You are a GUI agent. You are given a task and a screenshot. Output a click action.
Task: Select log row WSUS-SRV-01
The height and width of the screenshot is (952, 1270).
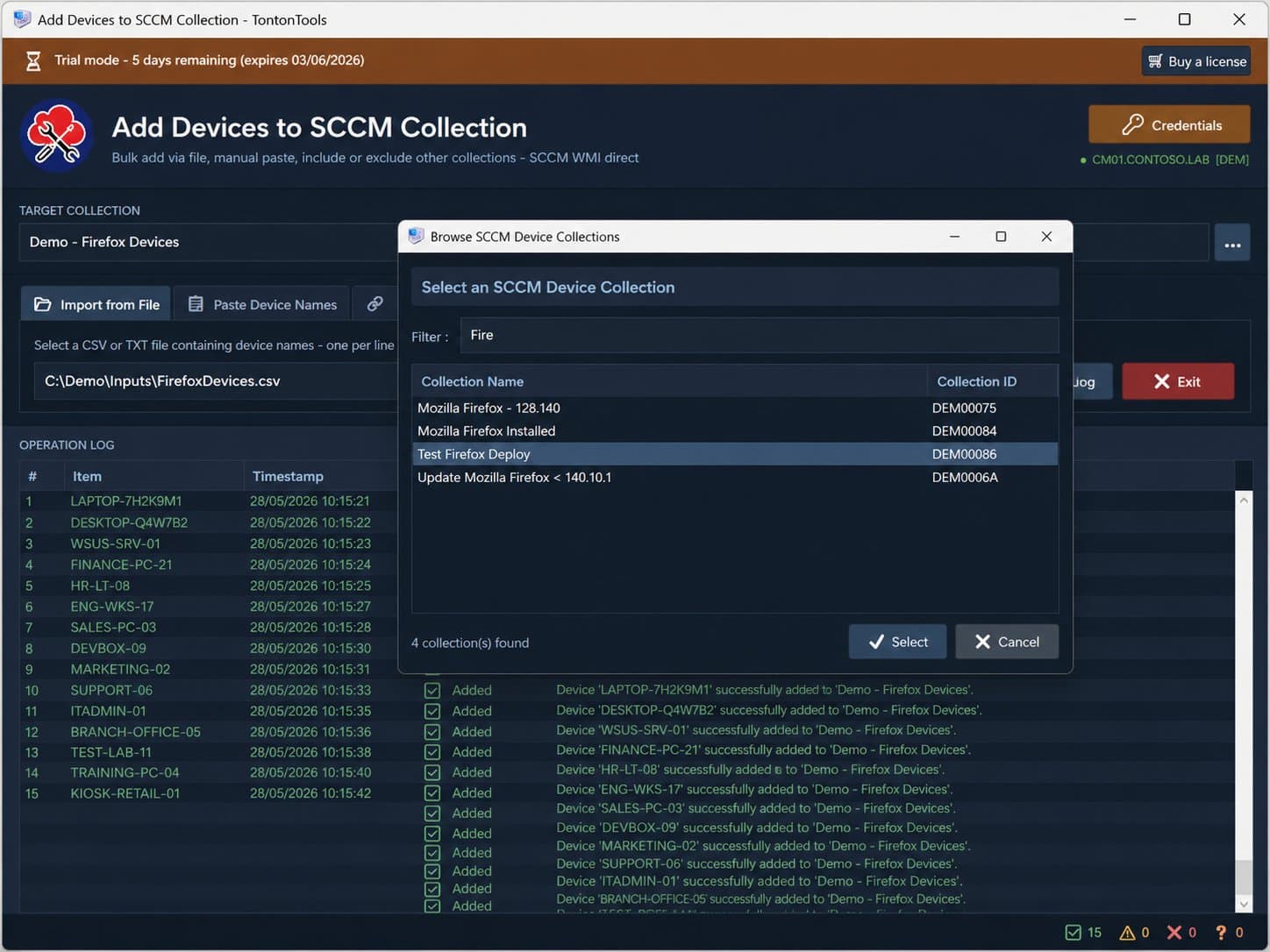(209, 543)
